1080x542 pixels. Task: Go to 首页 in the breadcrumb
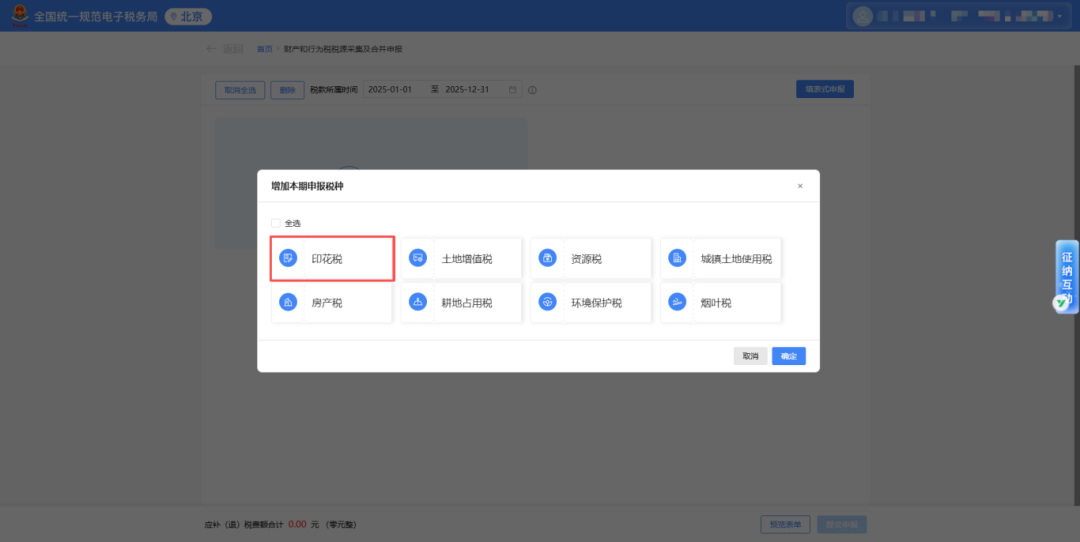(264, 49)
